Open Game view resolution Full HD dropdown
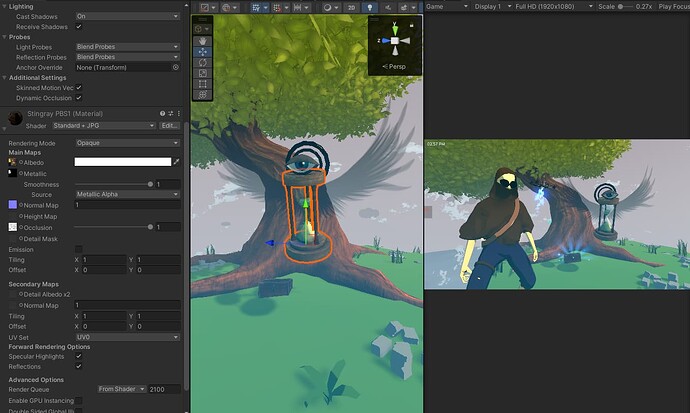This screenshot has height=413, width=690. tap(554, 7)
